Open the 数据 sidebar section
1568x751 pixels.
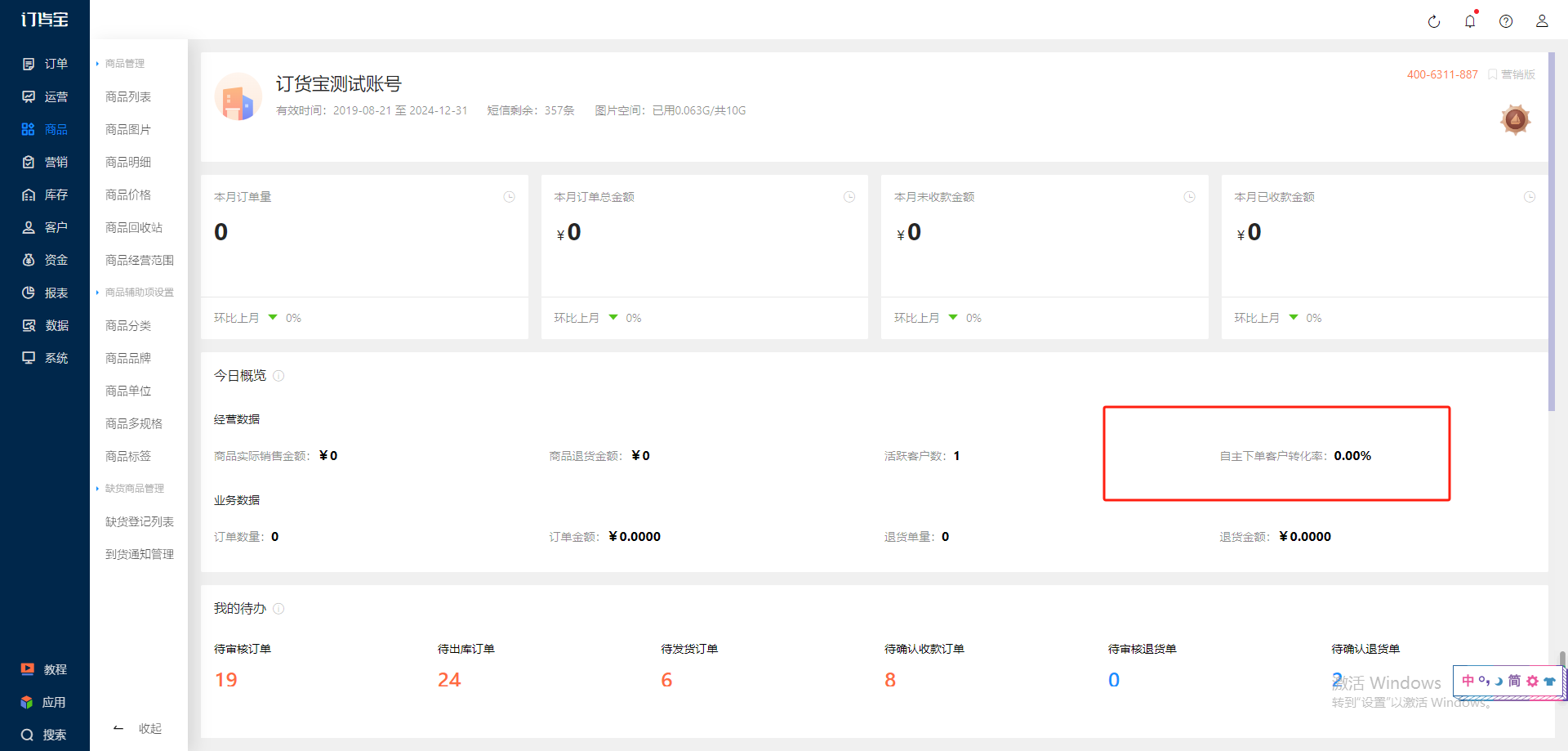[x=45, y=325]
